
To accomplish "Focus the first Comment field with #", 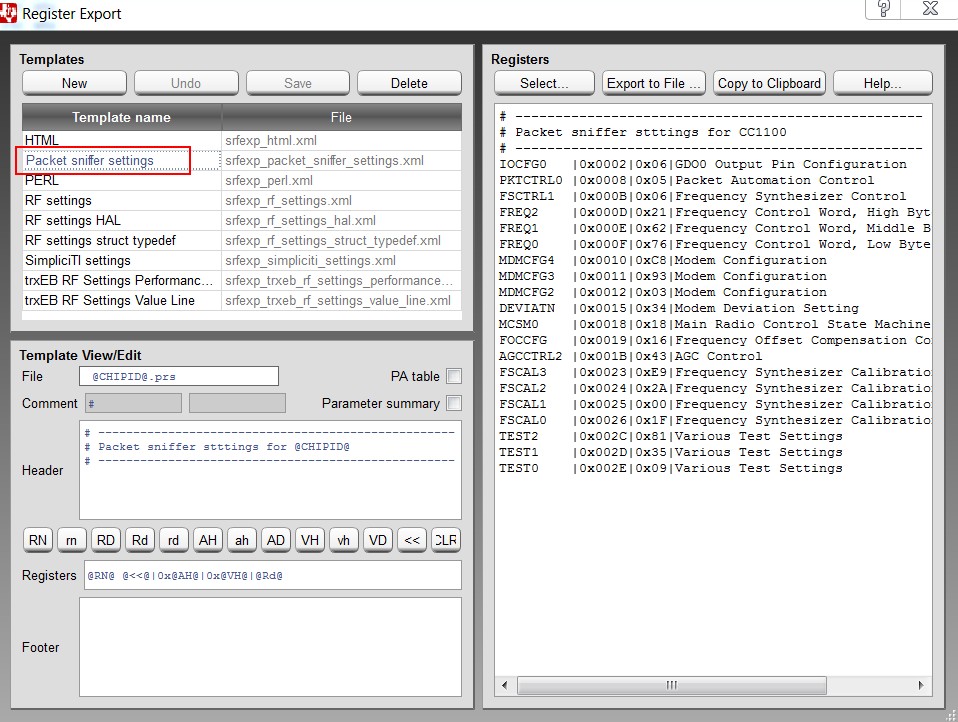I will 133,403.
